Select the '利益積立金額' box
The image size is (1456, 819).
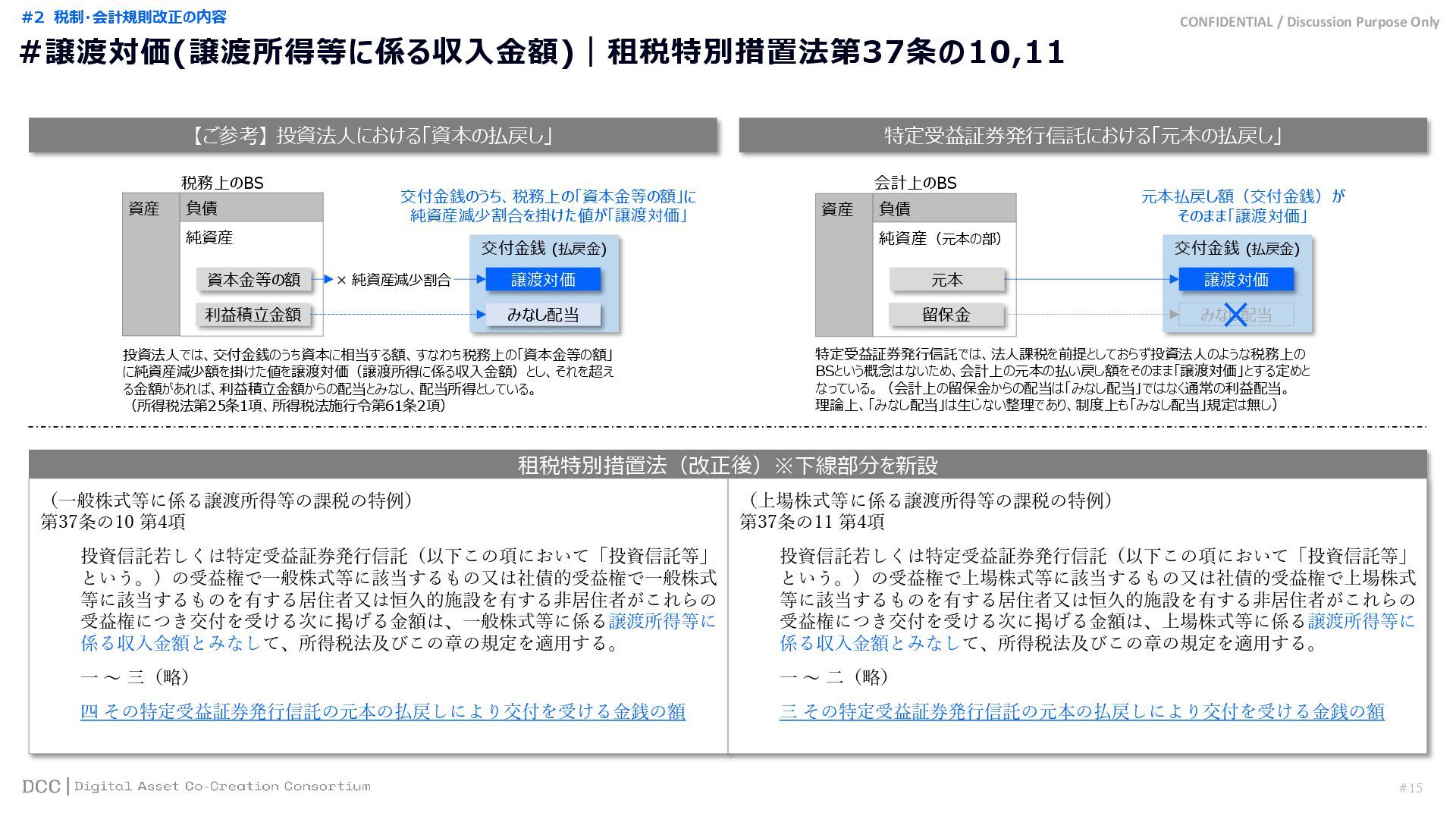(x=253, y=314)
